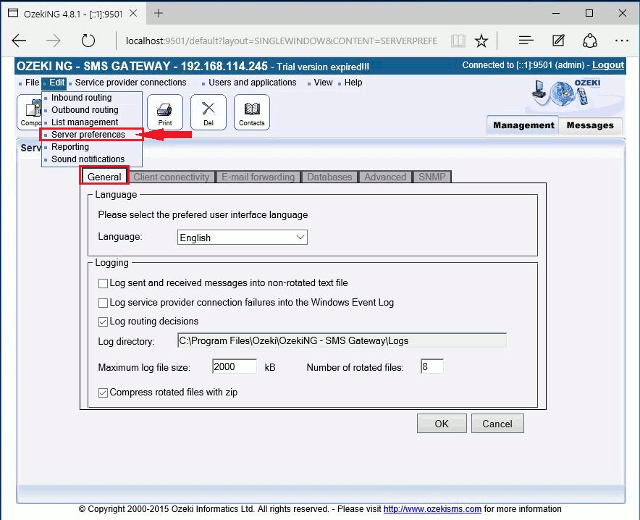Click the OK button
The image size is (640, 520).
[442, 423]
